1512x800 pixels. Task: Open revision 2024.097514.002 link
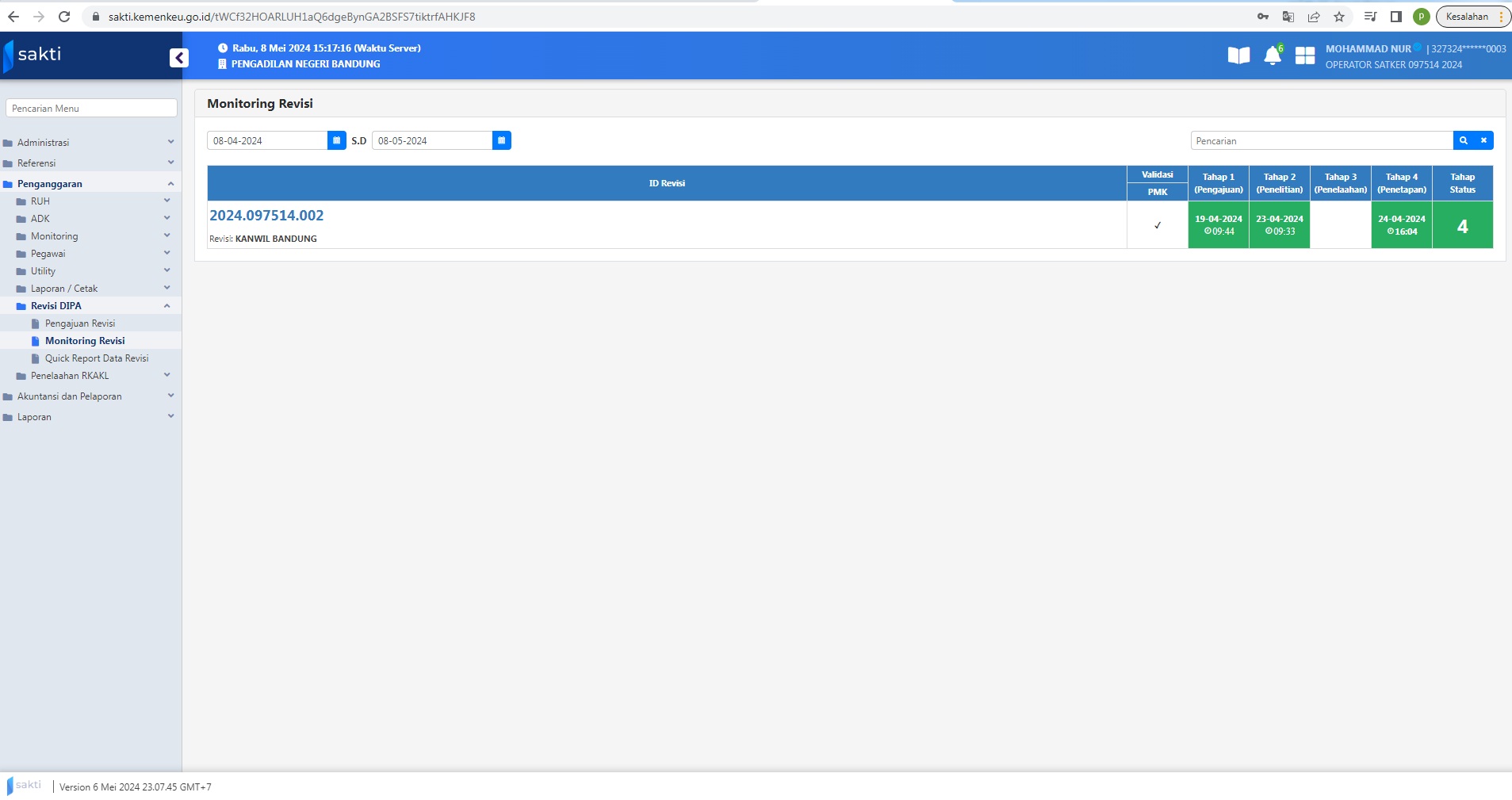(x=266, y=216)
